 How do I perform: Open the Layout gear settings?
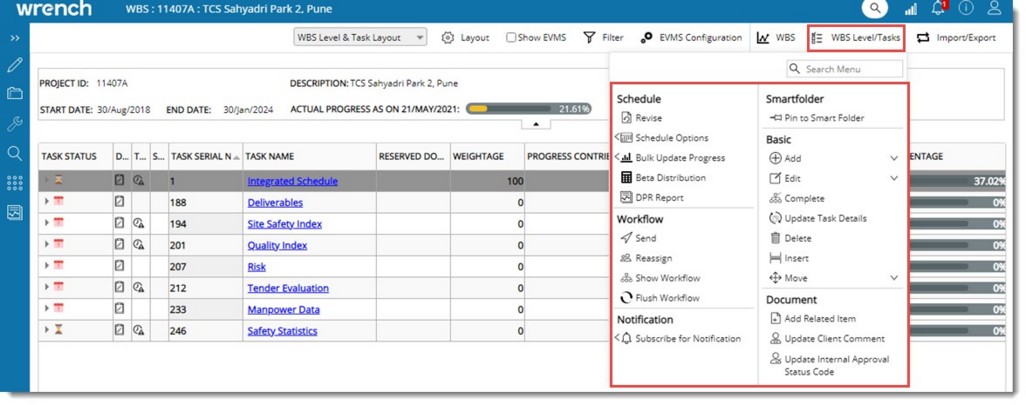tap(465, 38)
